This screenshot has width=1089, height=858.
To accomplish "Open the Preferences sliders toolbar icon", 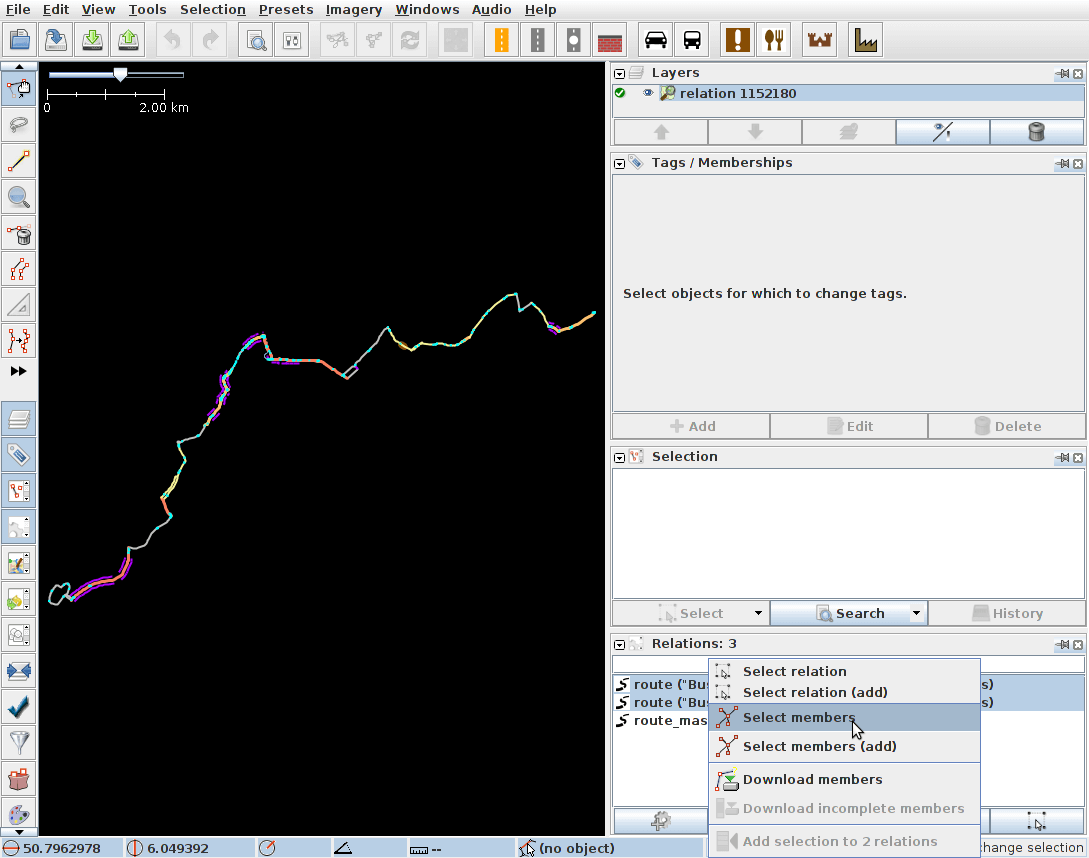I will point(292,40).
